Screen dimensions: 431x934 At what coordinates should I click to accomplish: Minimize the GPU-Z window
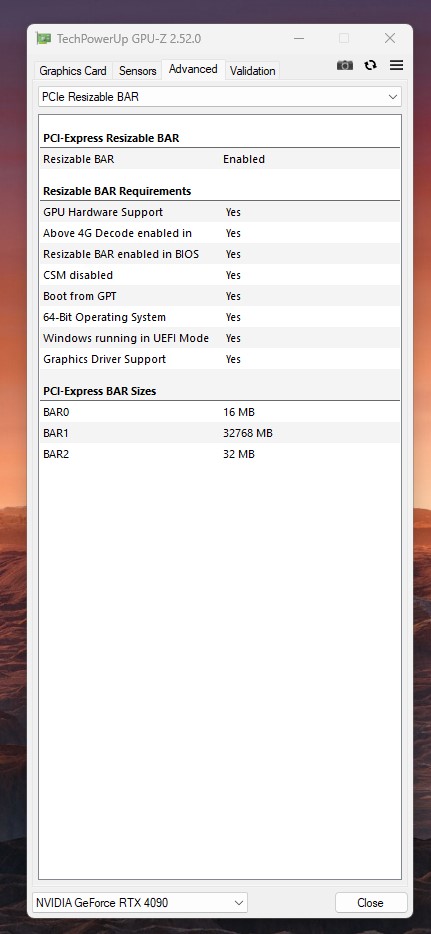[299, 39]
